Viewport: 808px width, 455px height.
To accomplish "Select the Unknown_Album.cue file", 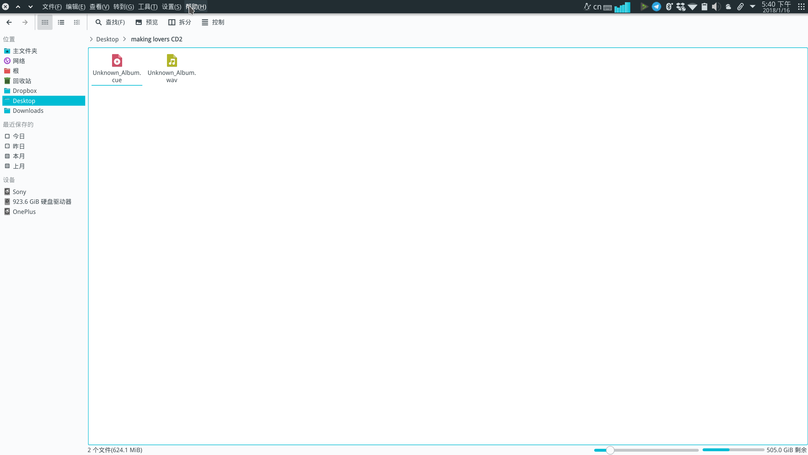I will pos(116,69).
